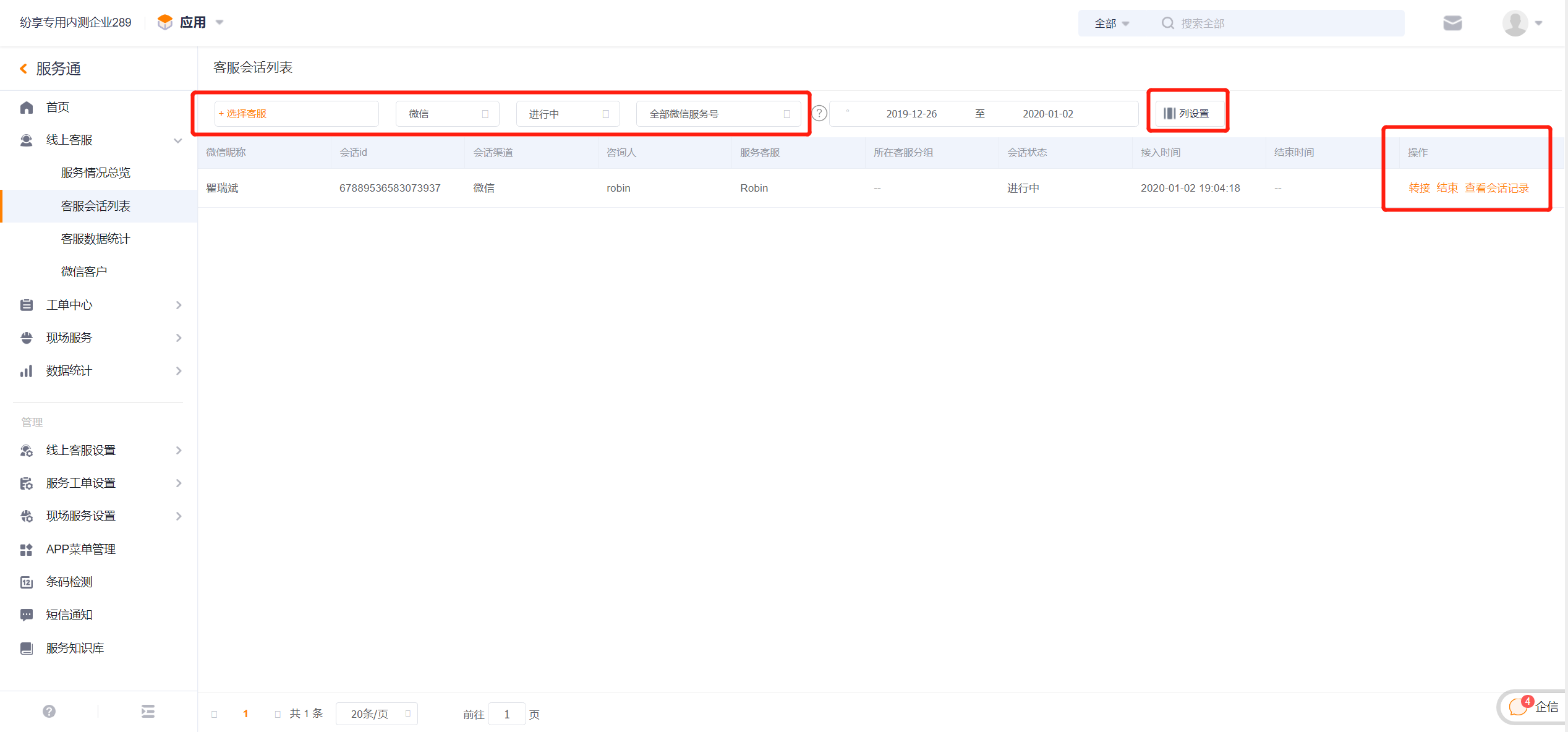Click the next page arrow
Screen dimensions: 1568x732
coord(277,714)
